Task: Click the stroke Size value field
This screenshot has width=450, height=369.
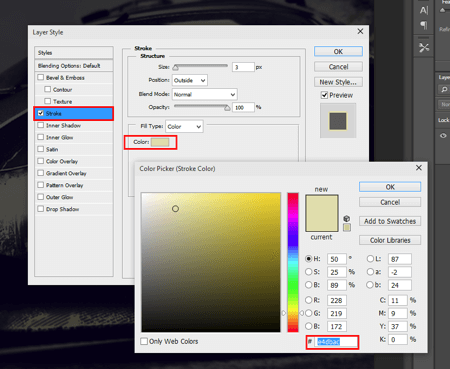Action: coord(243,67)
